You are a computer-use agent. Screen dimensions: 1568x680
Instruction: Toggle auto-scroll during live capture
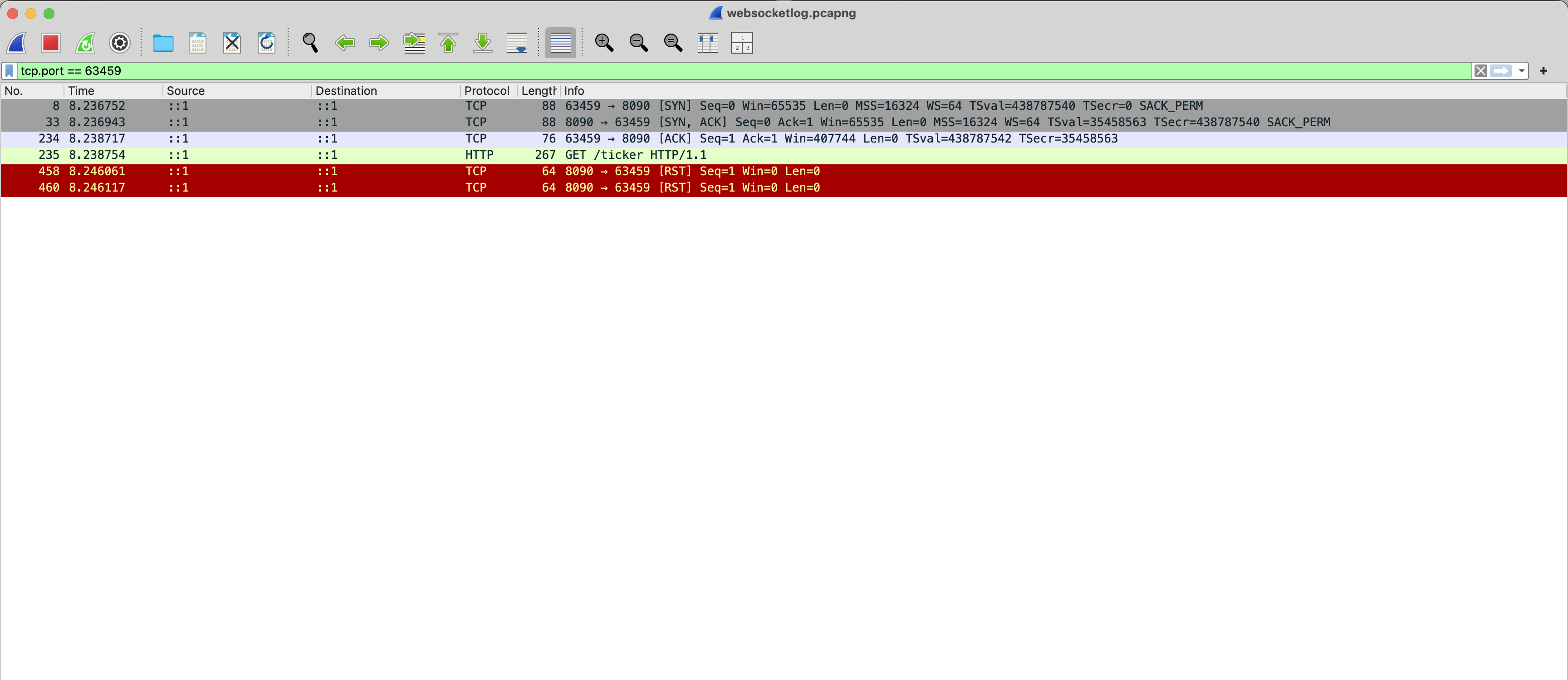click(517, 43)
